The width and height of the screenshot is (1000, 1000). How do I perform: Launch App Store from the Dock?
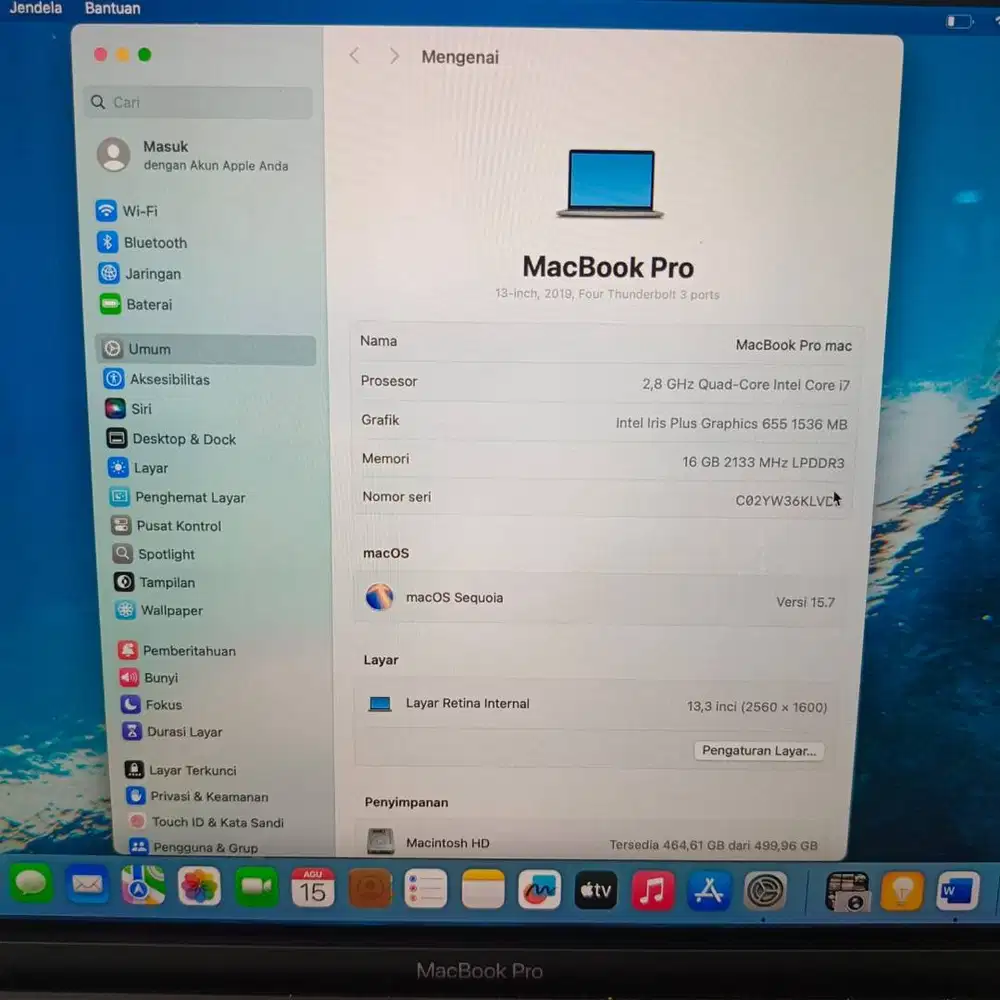click(709, 890)
